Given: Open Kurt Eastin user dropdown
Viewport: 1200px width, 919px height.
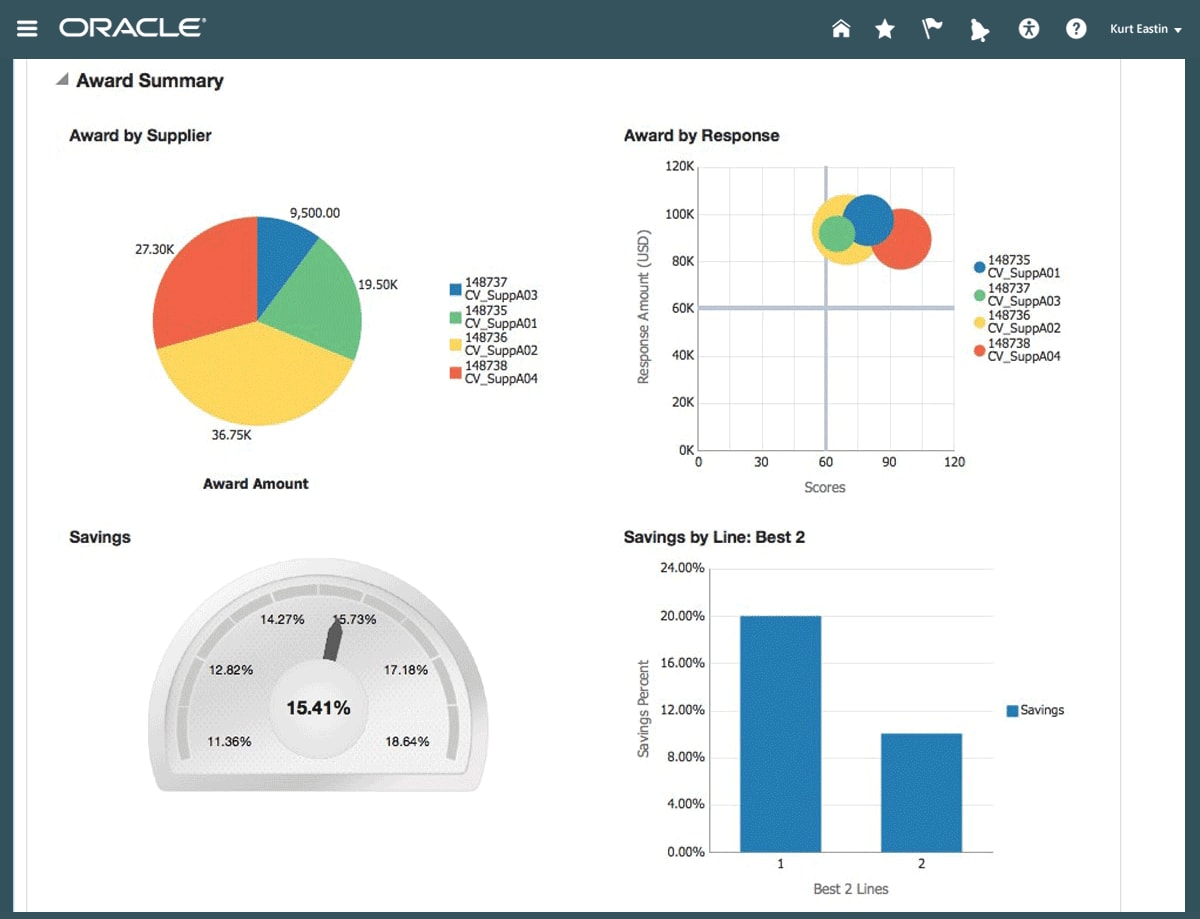Looking at the screenshot, I should (x=1145, y=30).
